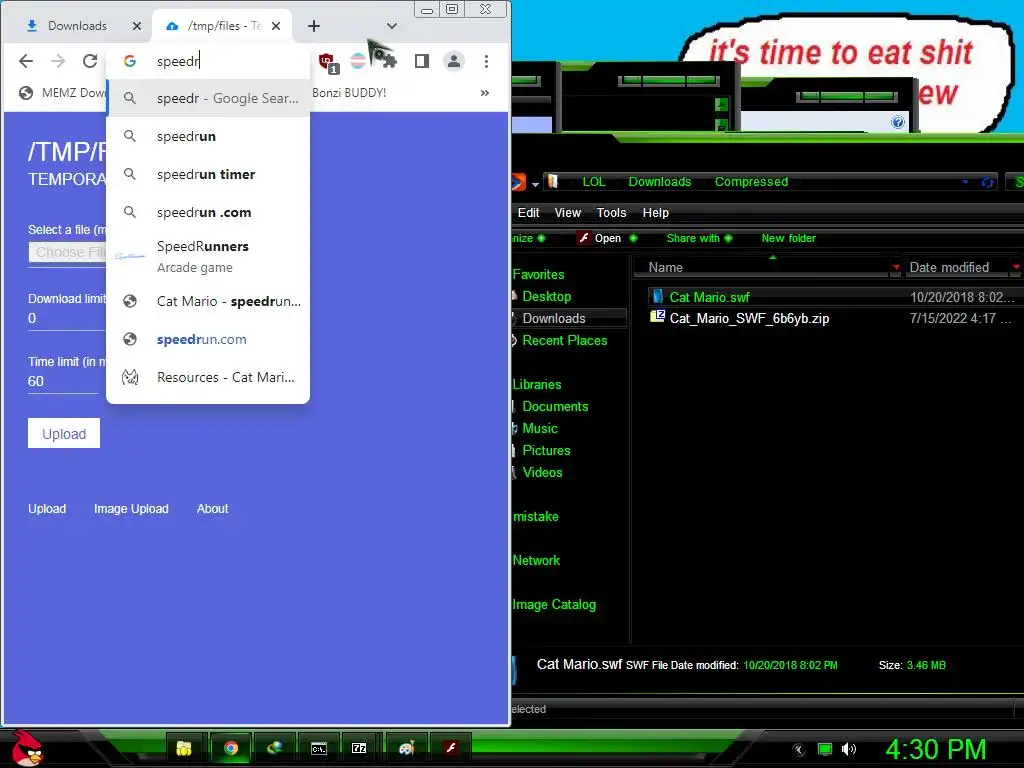Open the Help menu in Explorer
Screen dimensions: 1024x768
pyautogui.click(x=655, y=212)
